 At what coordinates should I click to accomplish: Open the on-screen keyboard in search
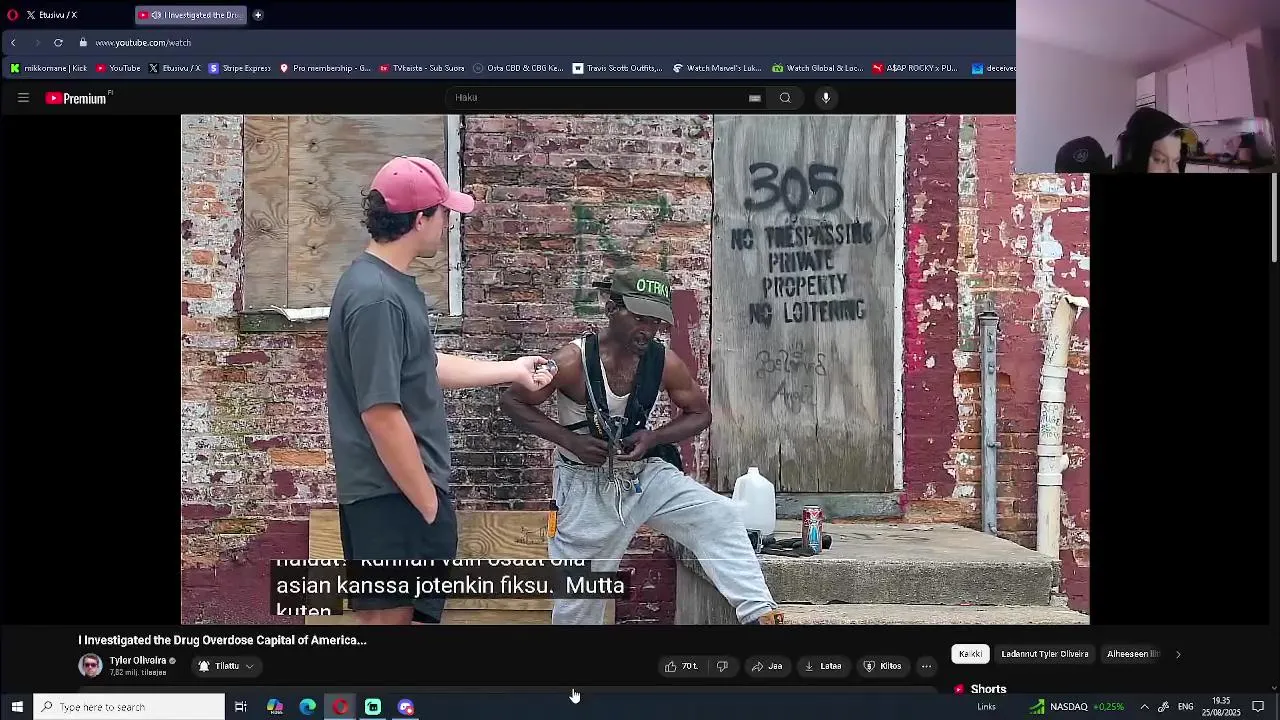(x=755, y=98)
